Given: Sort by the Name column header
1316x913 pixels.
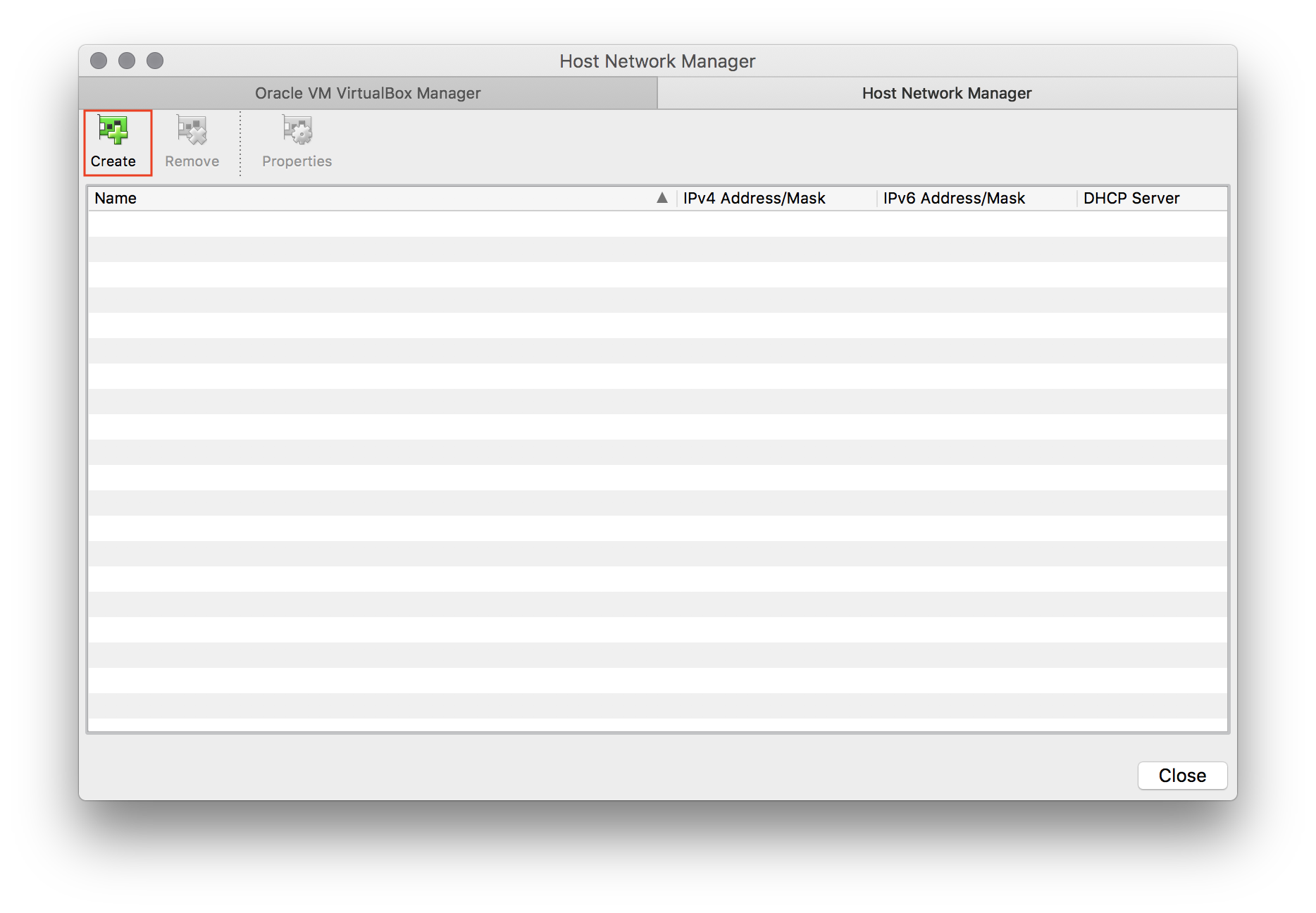Looking at the screenshot, I should [x=382, y=198].
